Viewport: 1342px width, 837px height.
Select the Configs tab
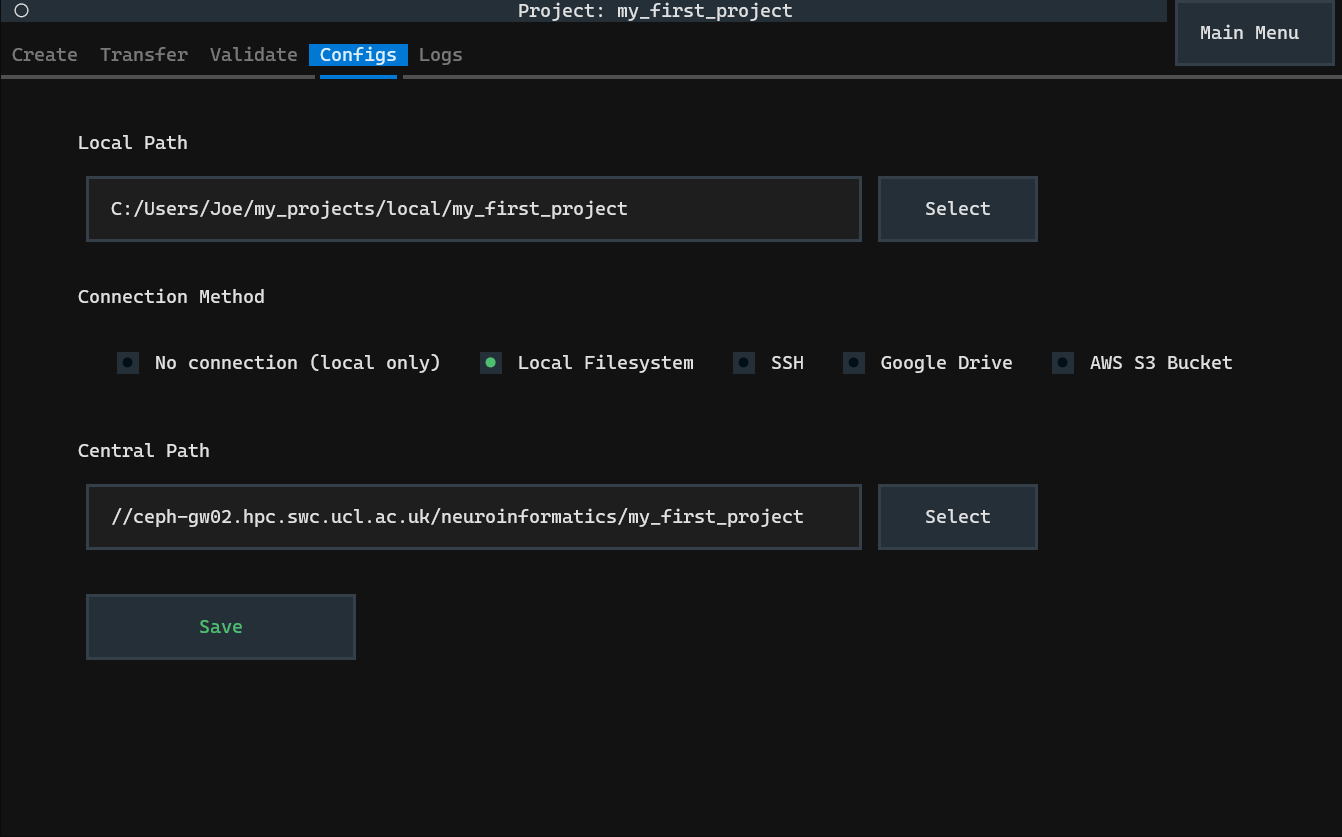[358, 55]
